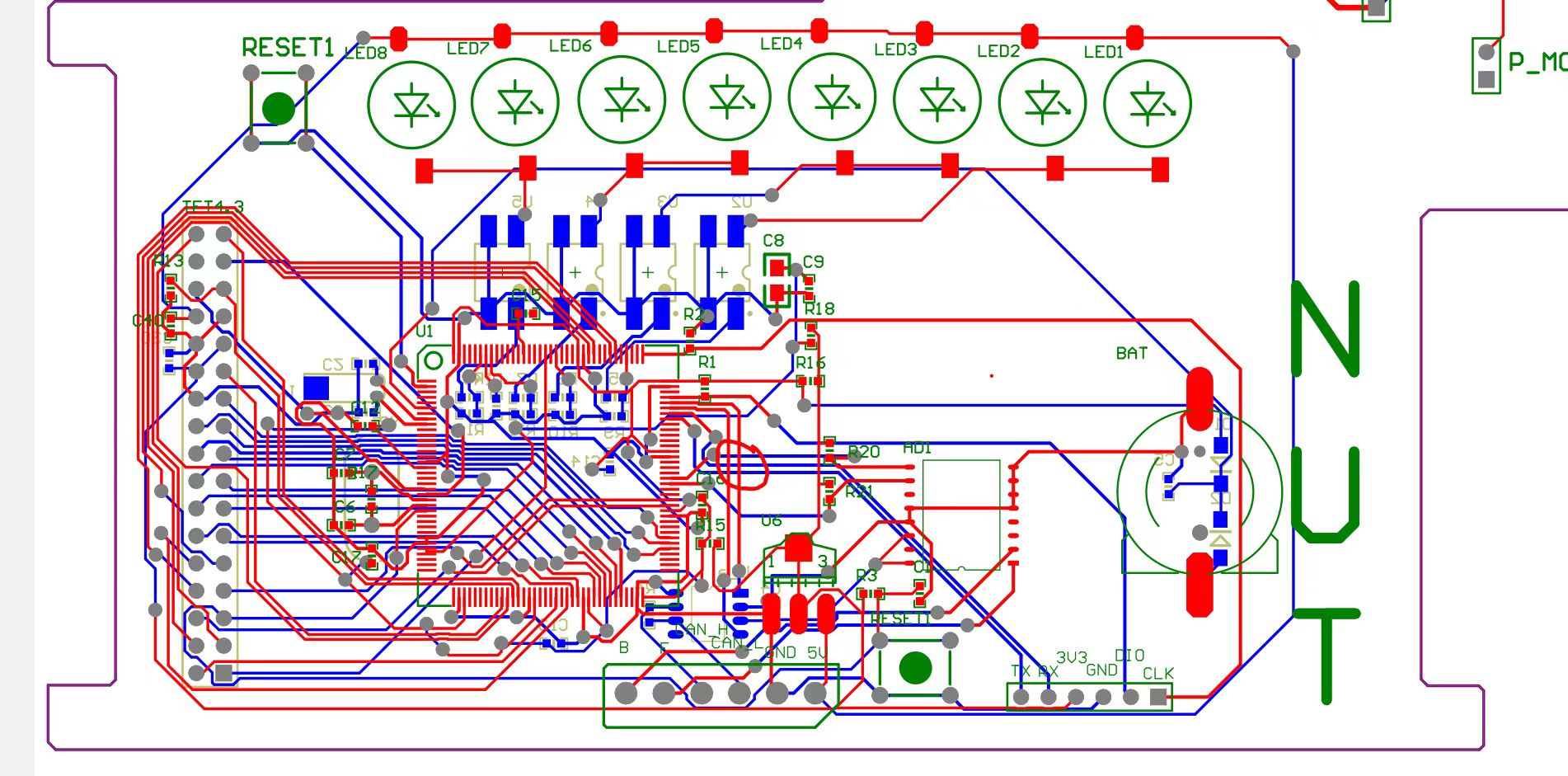The height and width of the screenshot is (776, 1568).
Task: Select the LED6 diode symbol
Action: pyautogui.click(x=622, y=100)
